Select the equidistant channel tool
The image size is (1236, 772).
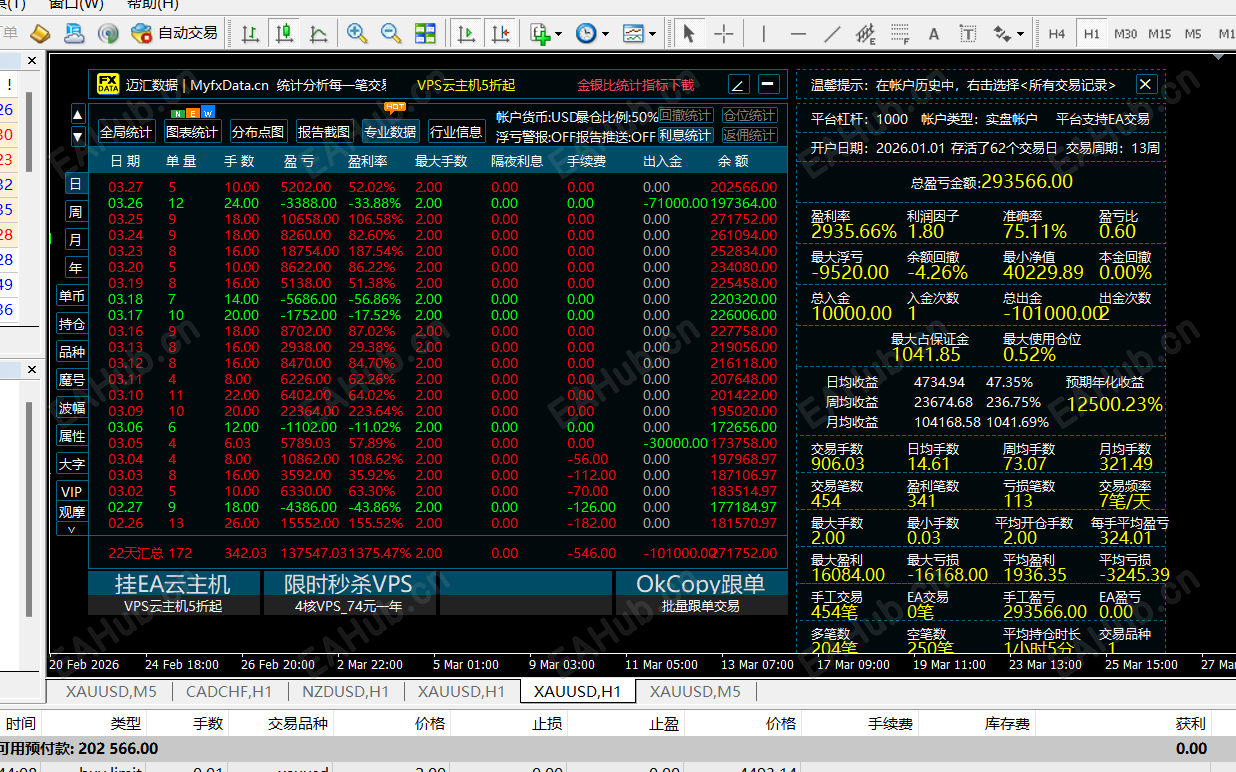866,33
